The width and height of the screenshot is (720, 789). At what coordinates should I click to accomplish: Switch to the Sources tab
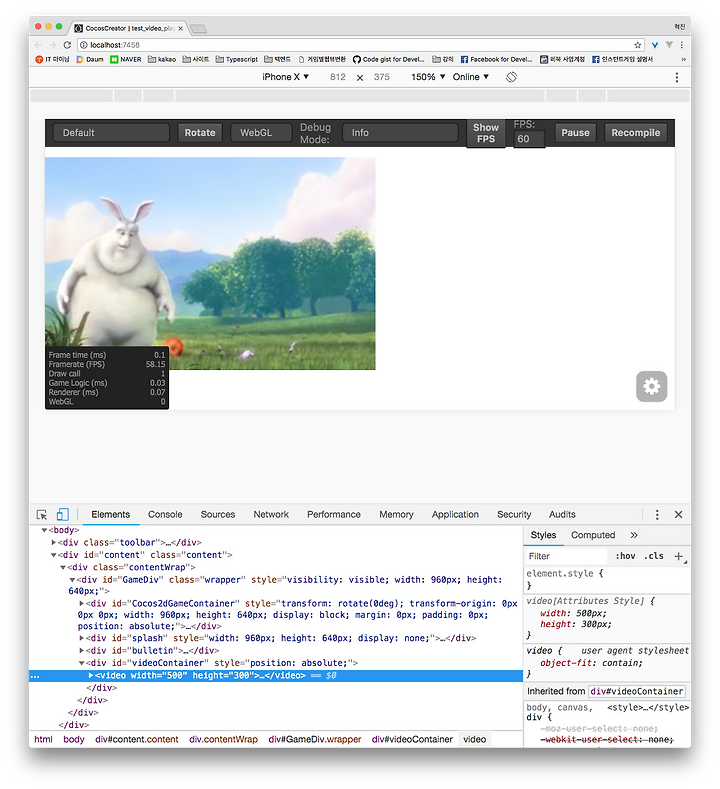click(x=218, y=514)
